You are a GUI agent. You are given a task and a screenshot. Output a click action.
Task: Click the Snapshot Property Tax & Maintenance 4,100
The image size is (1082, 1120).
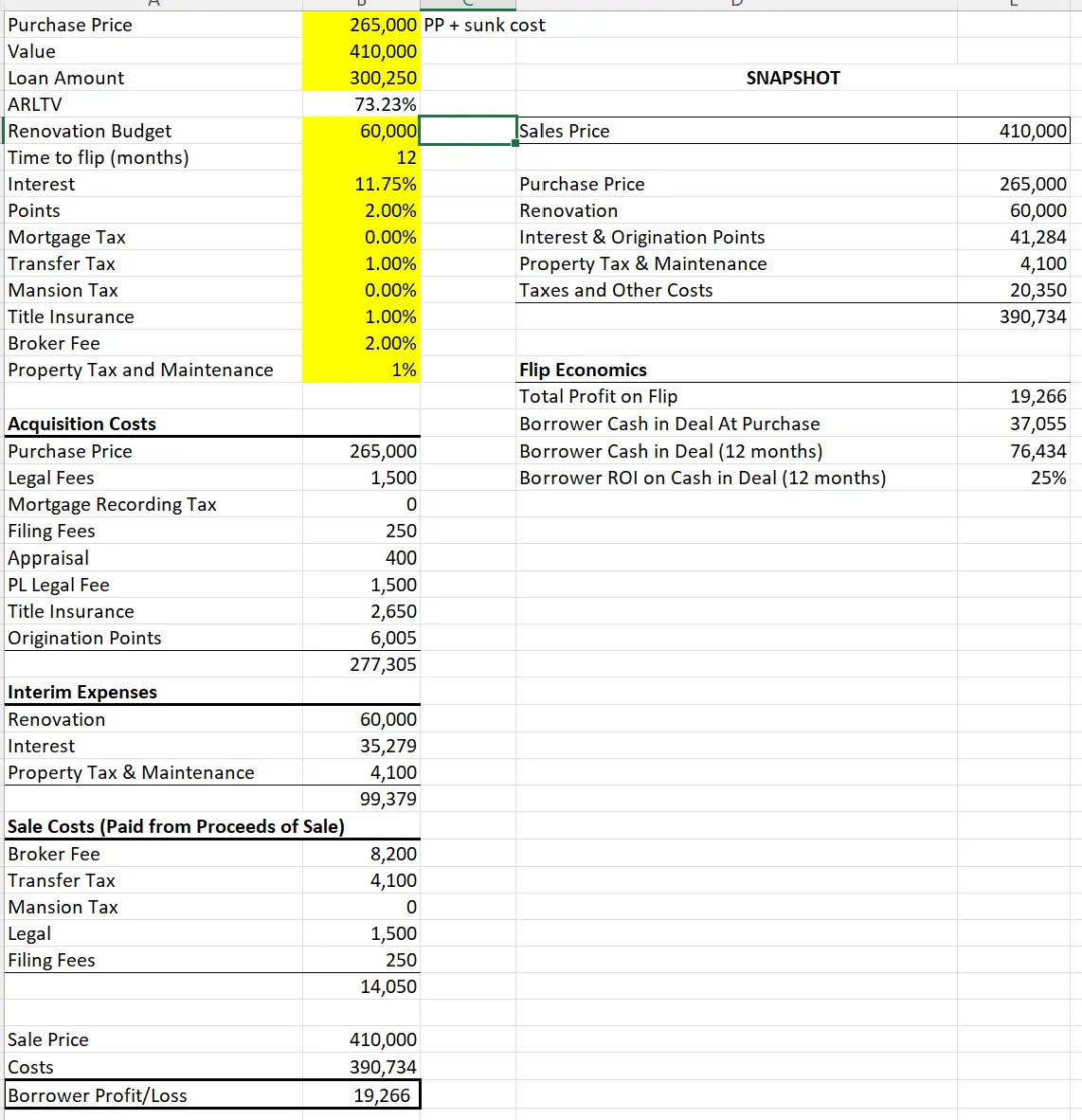(1014, 263)
